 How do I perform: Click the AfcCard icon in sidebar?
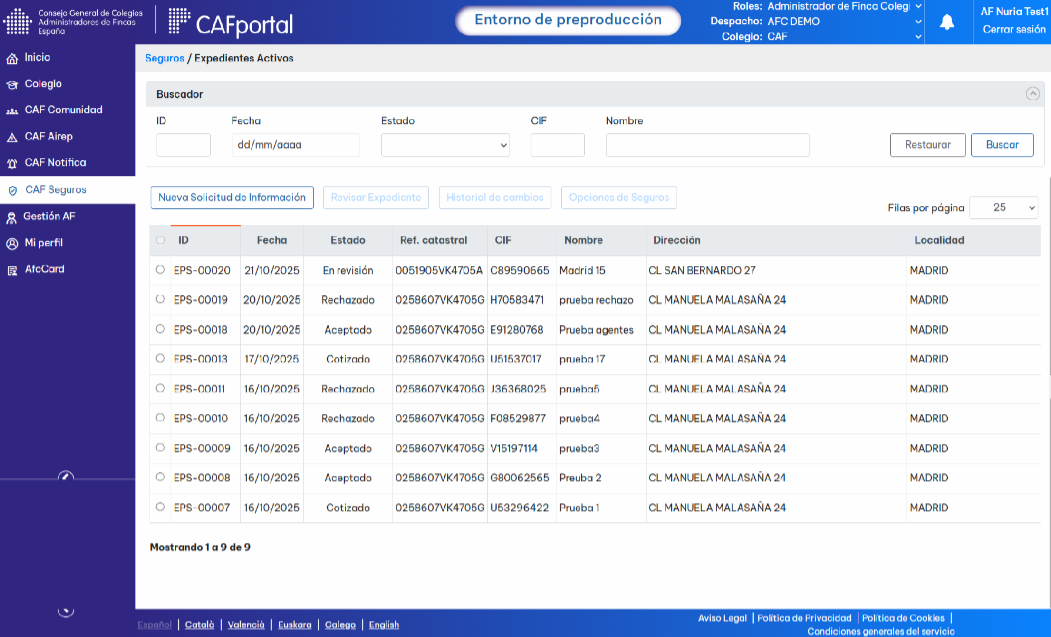coord(12,270)
